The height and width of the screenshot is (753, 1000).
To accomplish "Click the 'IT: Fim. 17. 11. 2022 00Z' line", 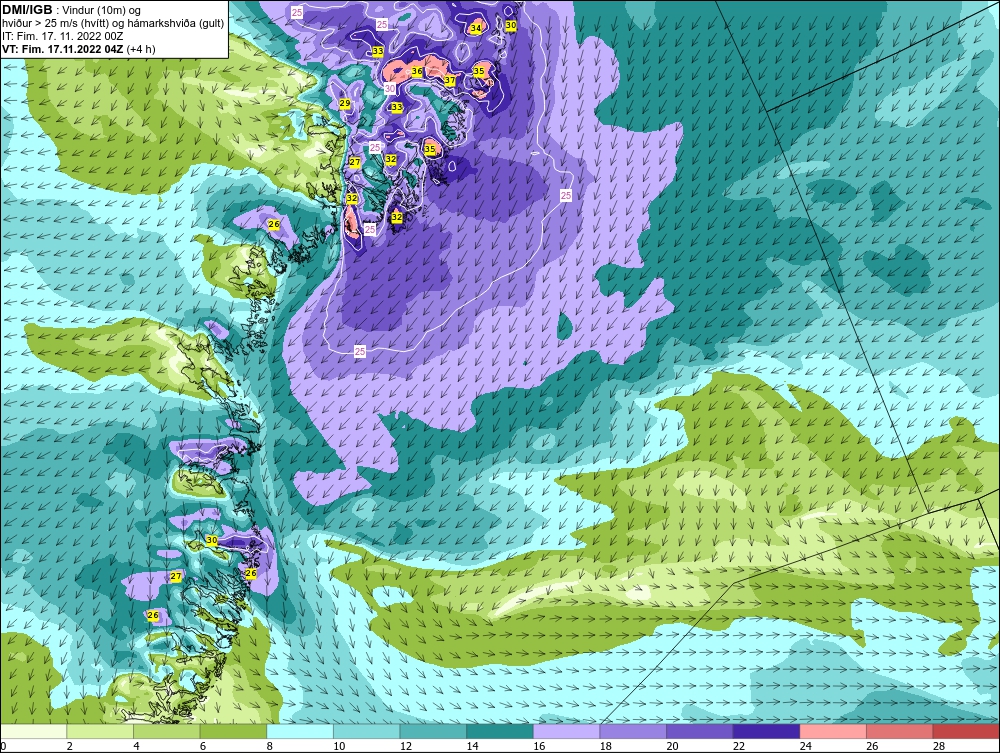I will pyautogui.click(x=62, y=36).
